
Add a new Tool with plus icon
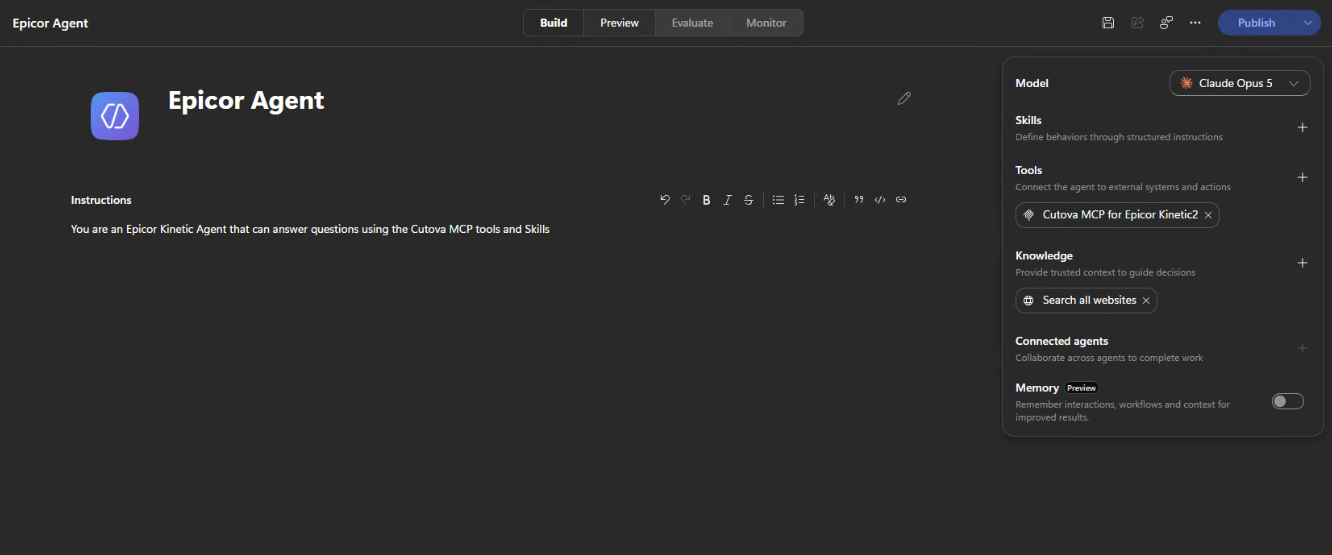[x=1302, y=178]
